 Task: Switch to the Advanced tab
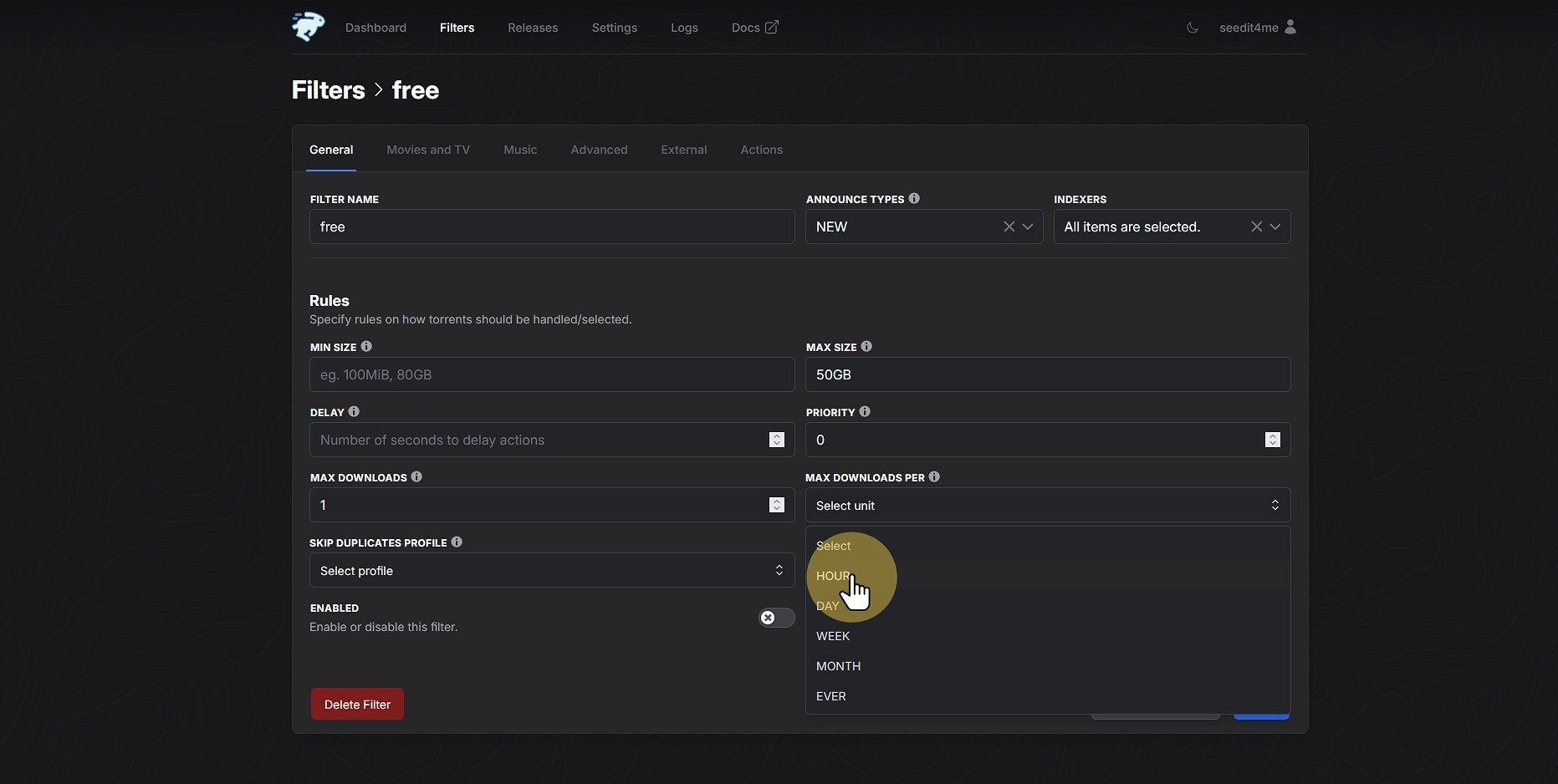[x=599, y=150]
